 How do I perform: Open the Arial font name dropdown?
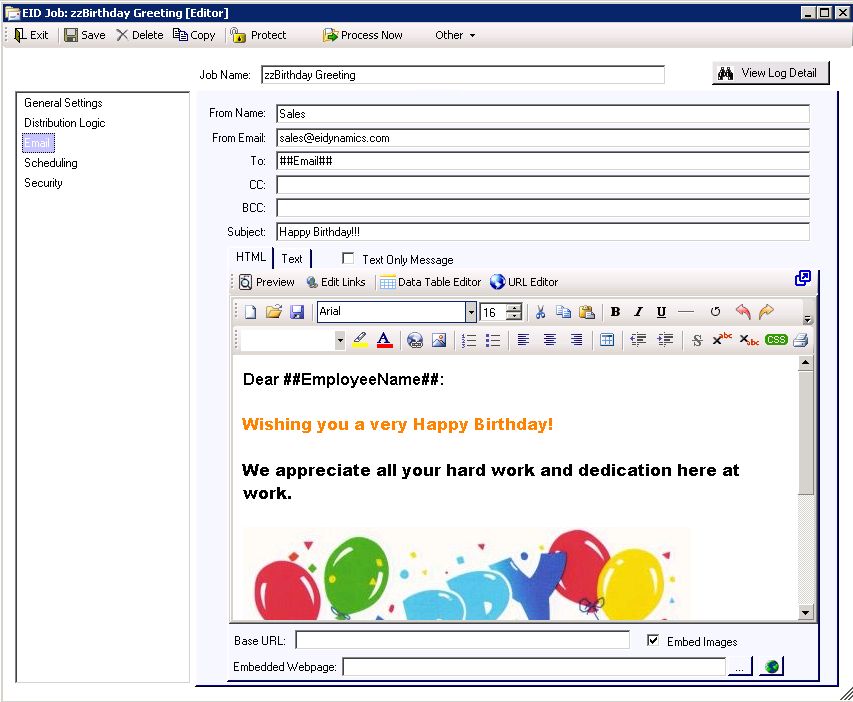point(470,312)
